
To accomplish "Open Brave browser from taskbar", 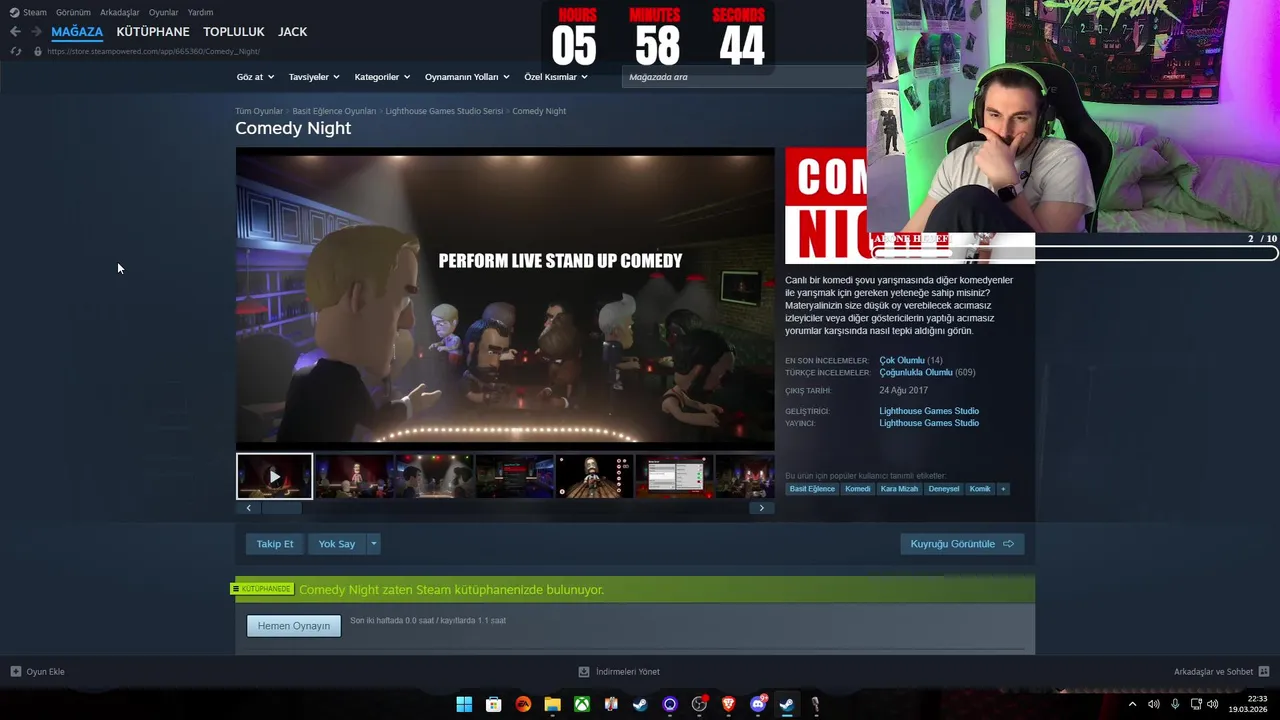I will click(728, 704).
